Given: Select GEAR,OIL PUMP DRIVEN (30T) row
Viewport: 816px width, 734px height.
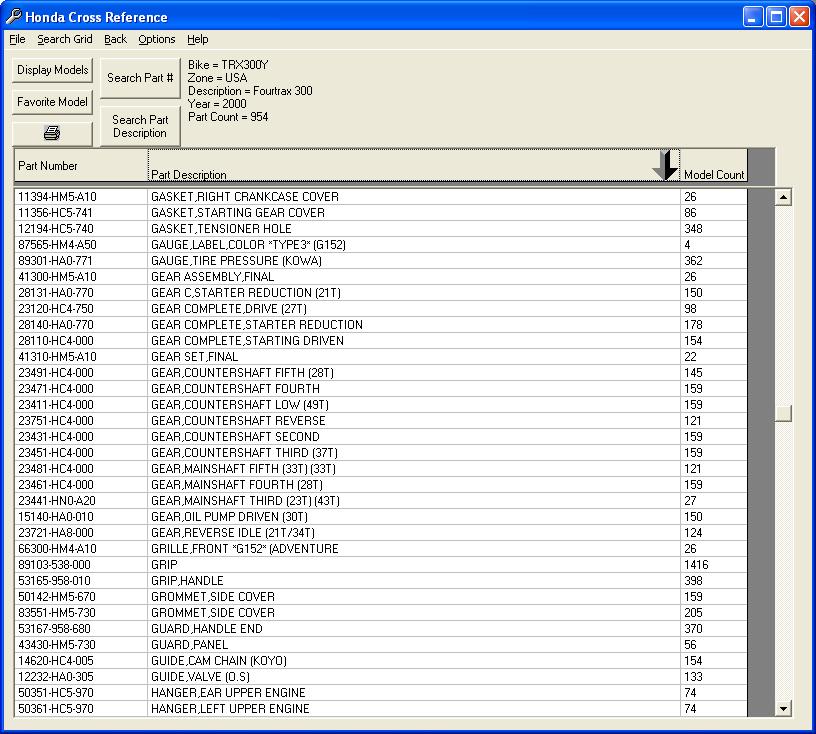Looking at the screenshot, I should (381, 517).
